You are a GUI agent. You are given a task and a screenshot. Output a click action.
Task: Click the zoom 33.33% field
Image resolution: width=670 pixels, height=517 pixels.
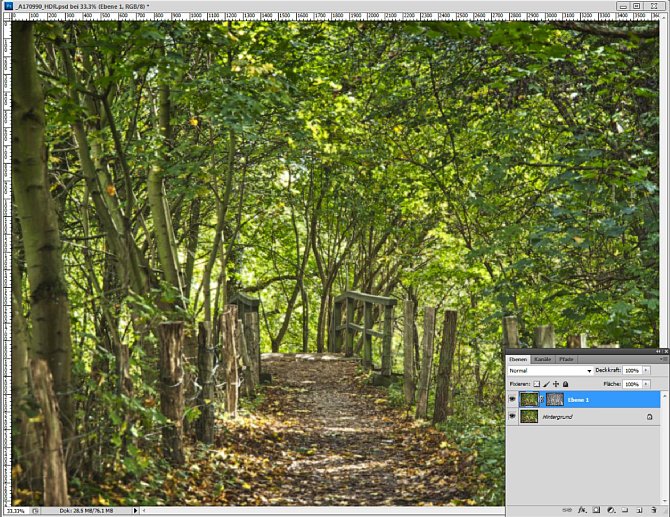[x=16, y=511]
